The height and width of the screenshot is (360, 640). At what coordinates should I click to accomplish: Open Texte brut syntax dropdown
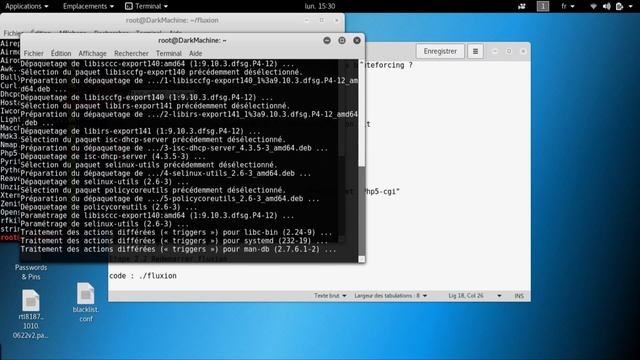pos(330,296)
